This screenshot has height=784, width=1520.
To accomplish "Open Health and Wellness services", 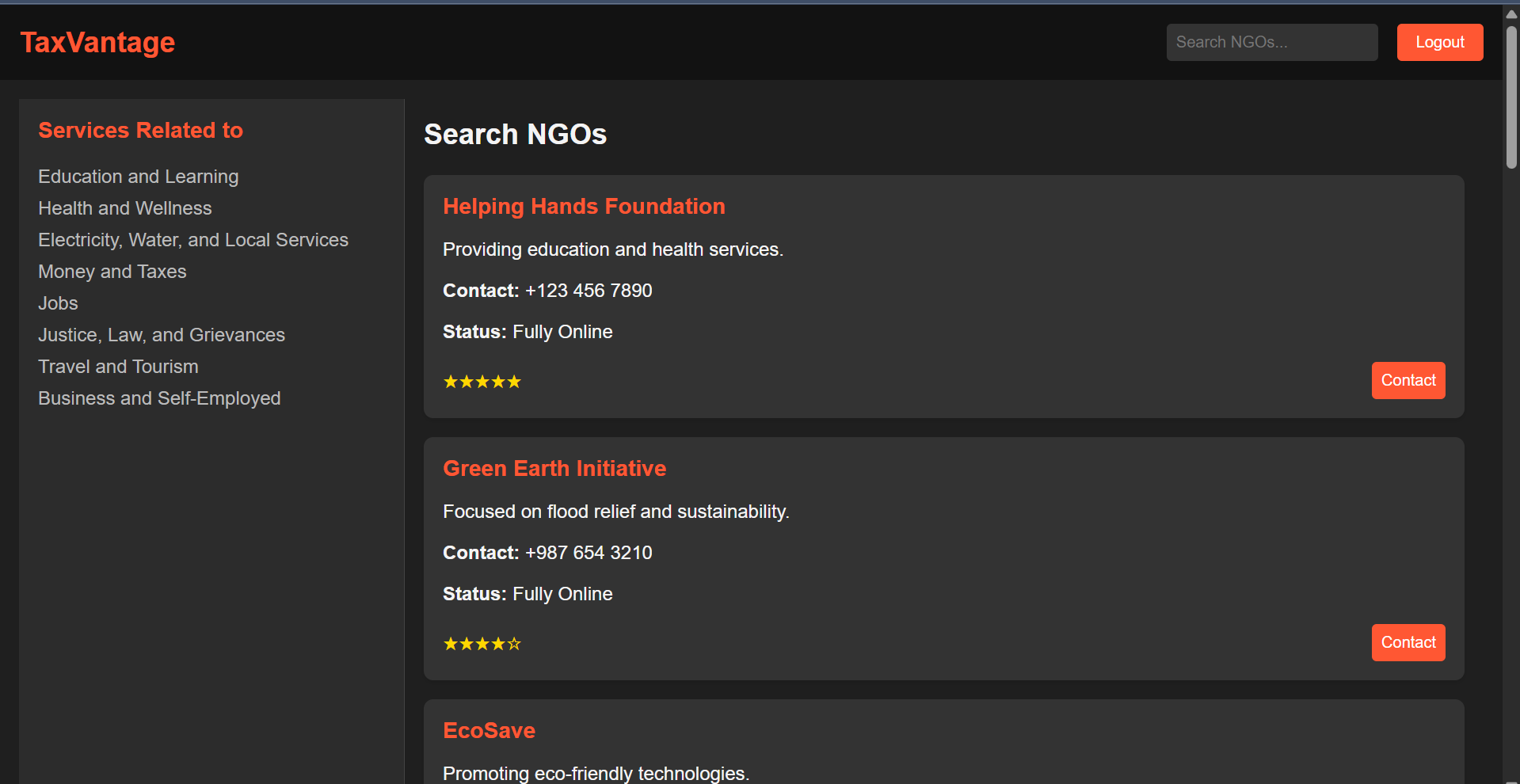I will coord(125,208).
